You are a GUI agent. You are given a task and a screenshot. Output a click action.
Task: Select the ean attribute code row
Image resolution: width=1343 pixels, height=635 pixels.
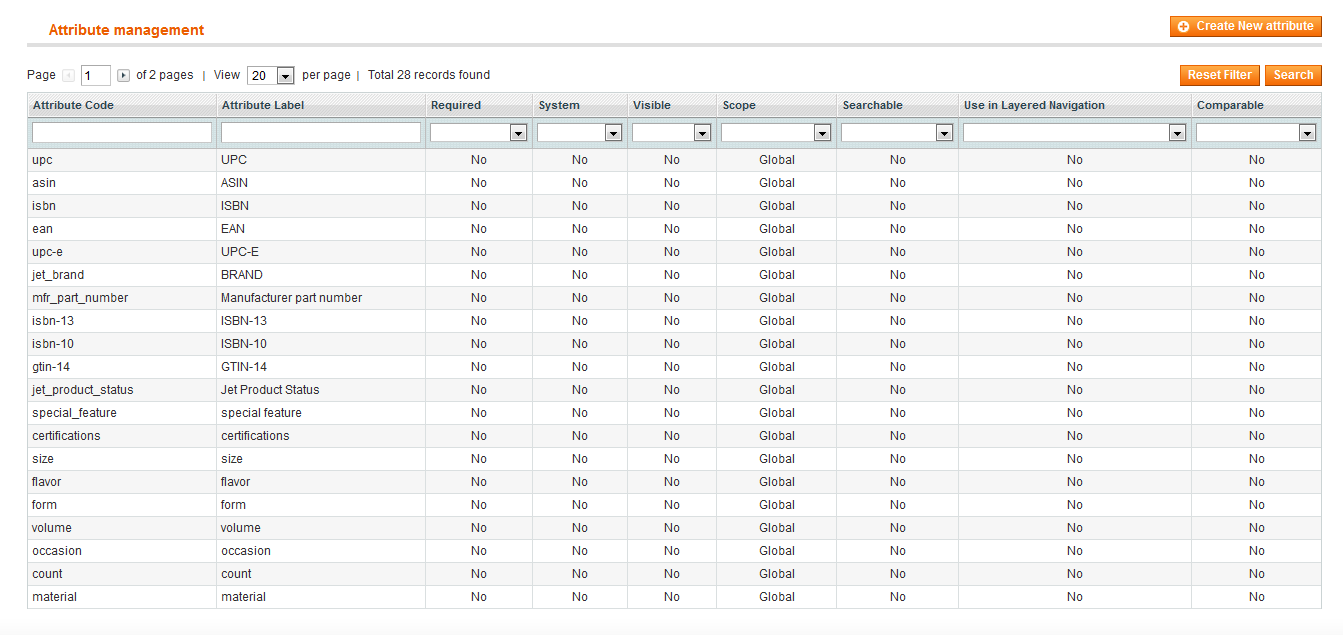tap(674, 229)
